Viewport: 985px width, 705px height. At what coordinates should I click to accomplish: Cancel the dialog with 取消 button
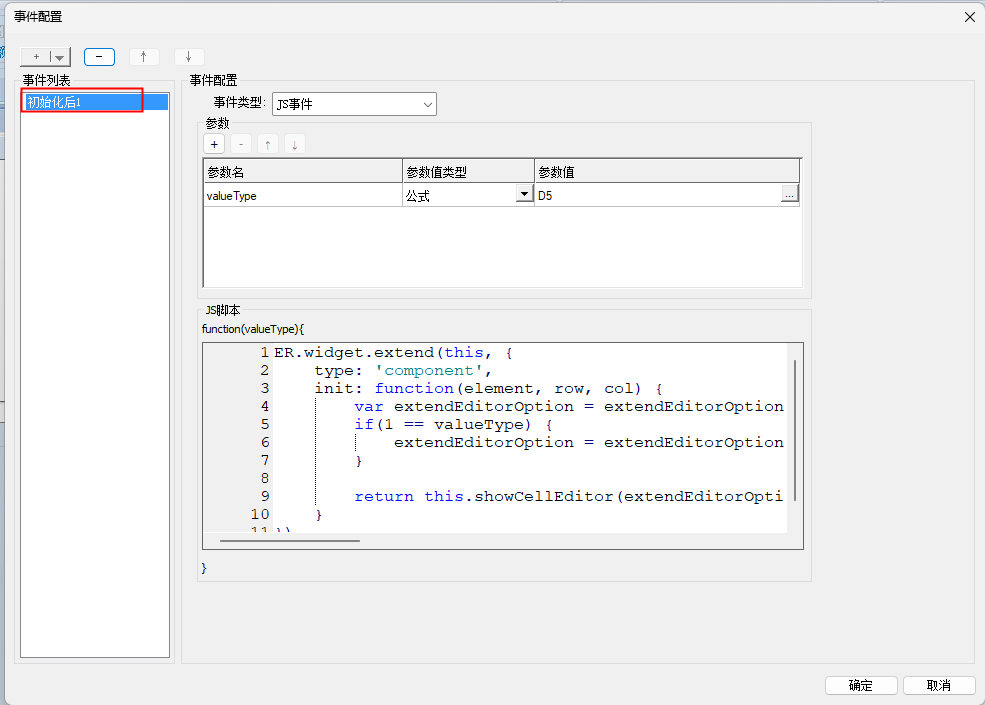(938, 685)
